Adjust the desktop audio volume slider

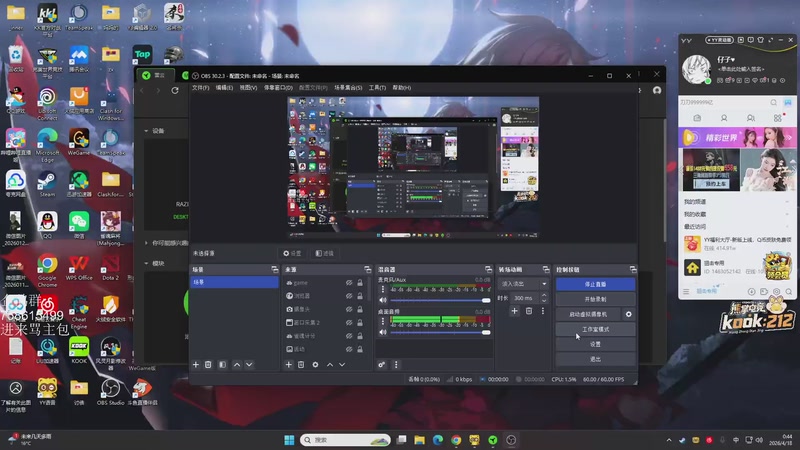point(440,332)
